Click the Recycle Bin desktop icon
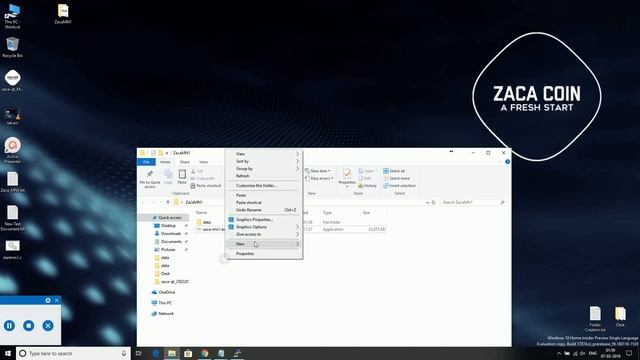This screenshot has width=640, height=360. click(x=12, y=47)
